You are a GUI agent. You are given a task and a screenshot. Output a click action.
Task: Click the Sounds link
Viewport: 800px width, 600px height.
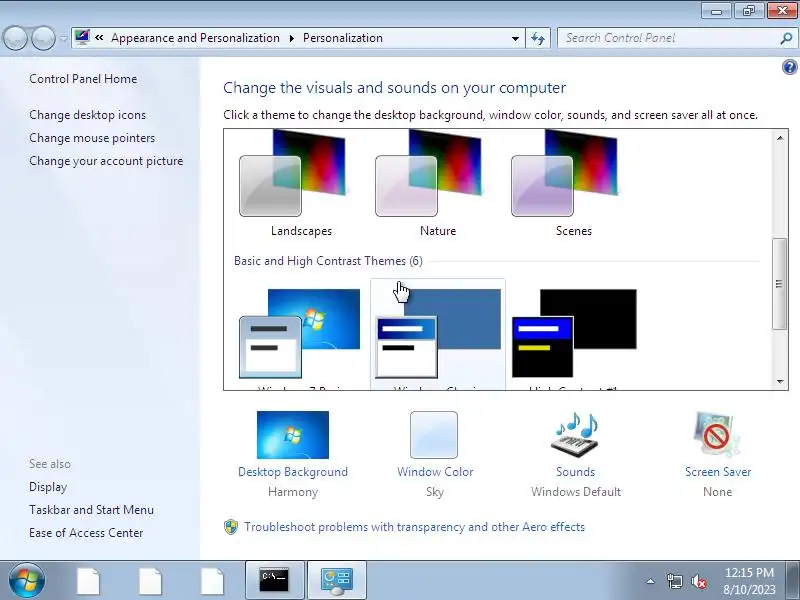[576, 472]
